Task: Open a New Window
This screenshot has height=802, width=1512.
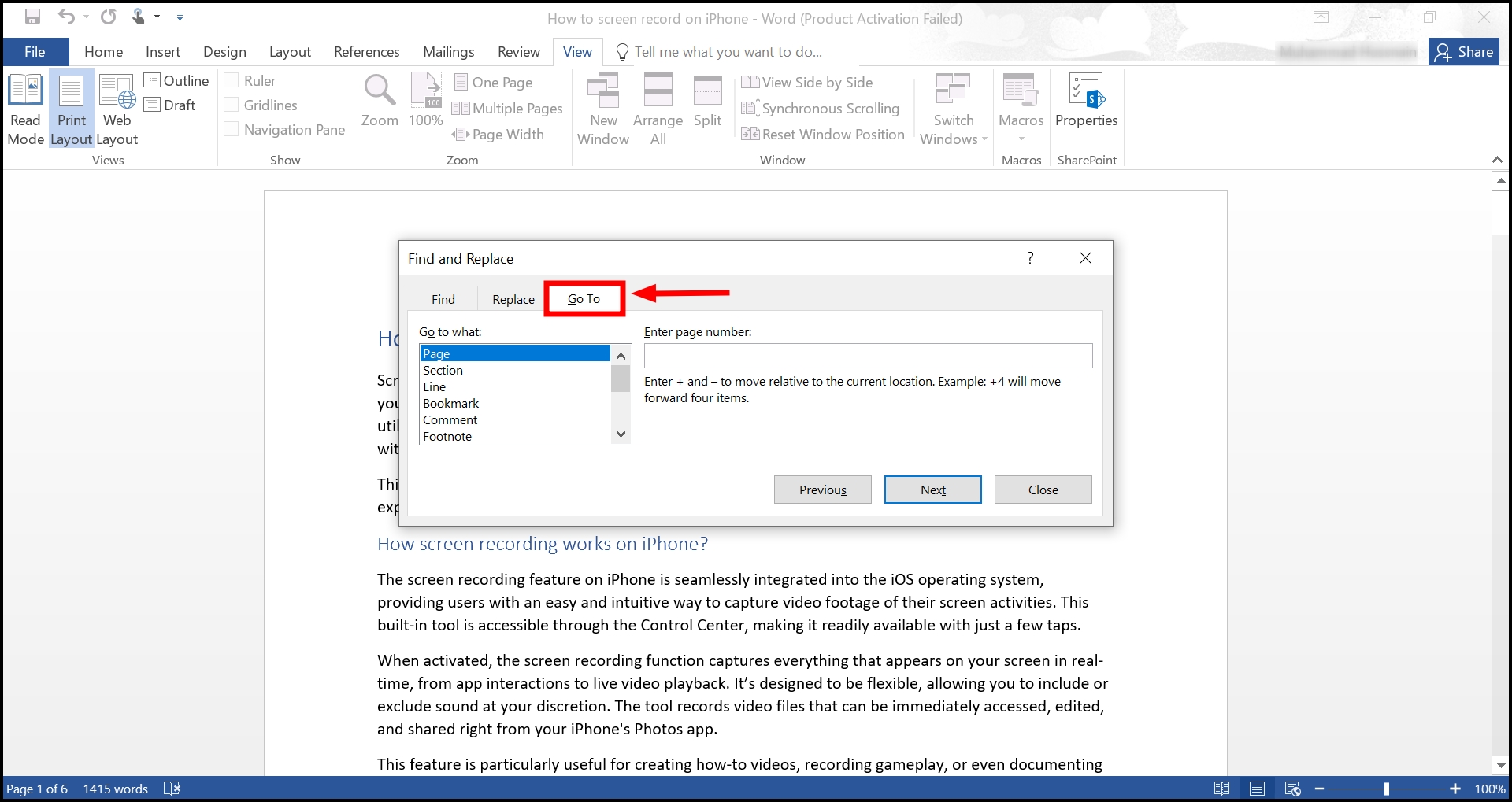Action: (x=603, y=109)
